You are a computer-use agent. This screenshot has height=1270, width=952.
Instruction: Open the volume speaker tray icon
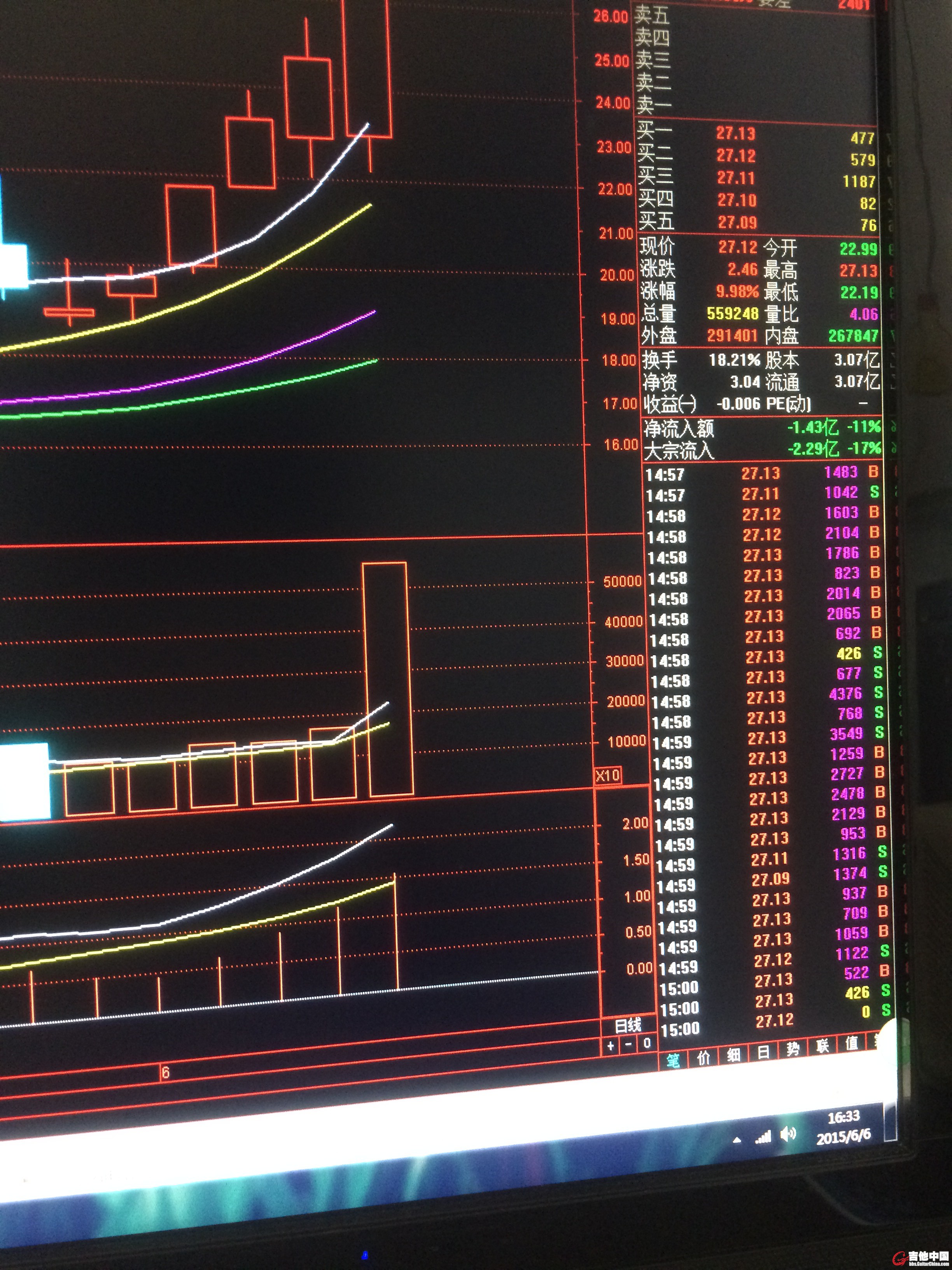tap(788, 1135)
